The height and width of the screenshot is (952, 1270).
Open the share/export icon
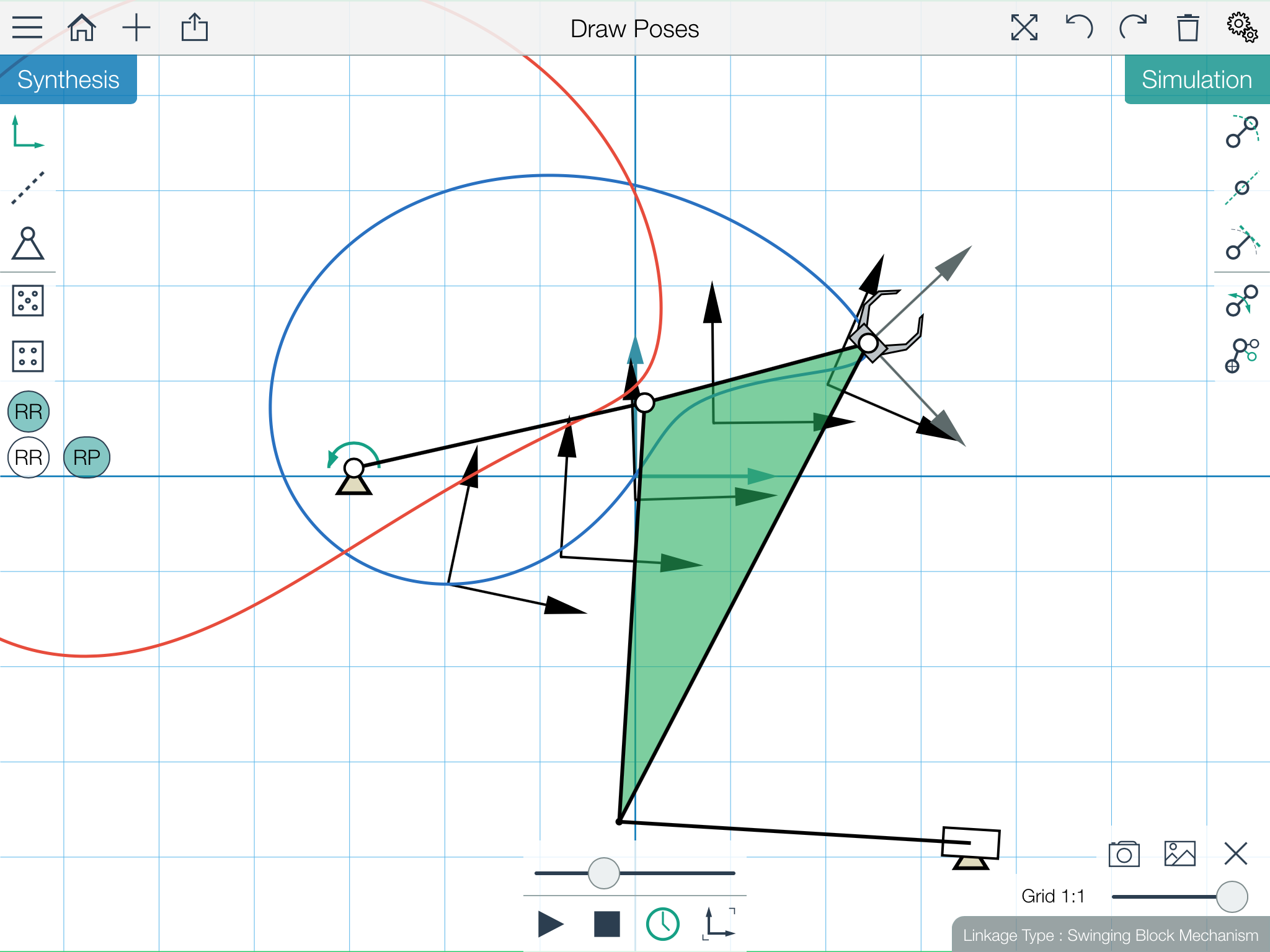coord(195,28)
